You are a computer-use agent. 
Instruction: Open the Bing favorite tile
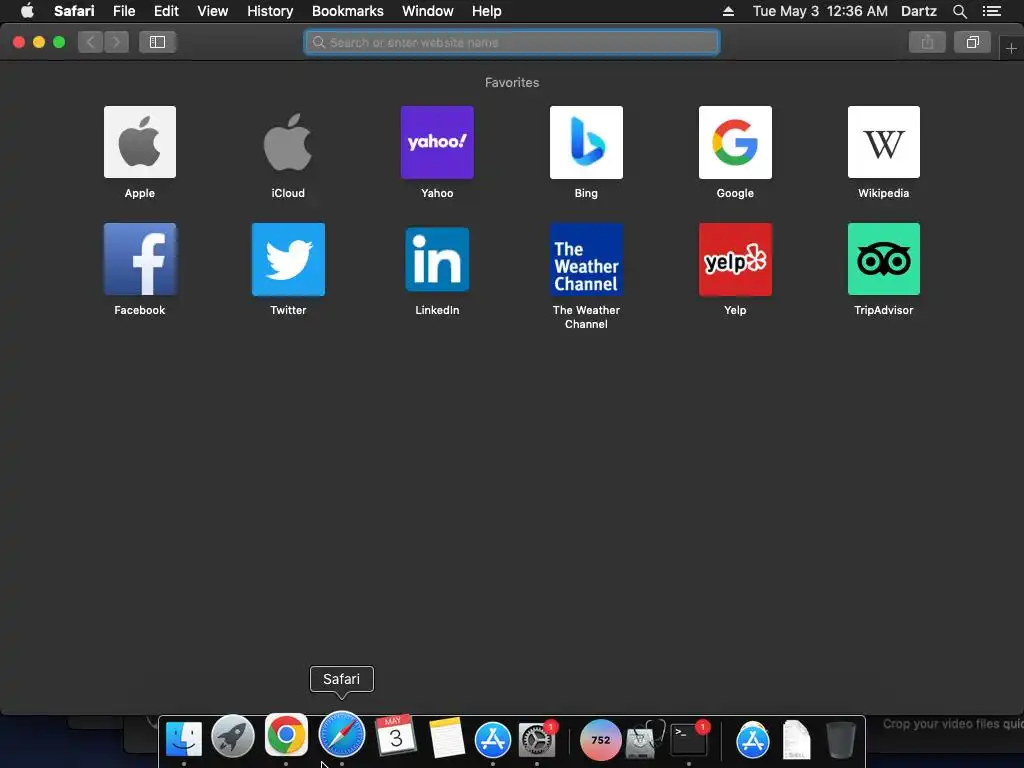(586, 142)
